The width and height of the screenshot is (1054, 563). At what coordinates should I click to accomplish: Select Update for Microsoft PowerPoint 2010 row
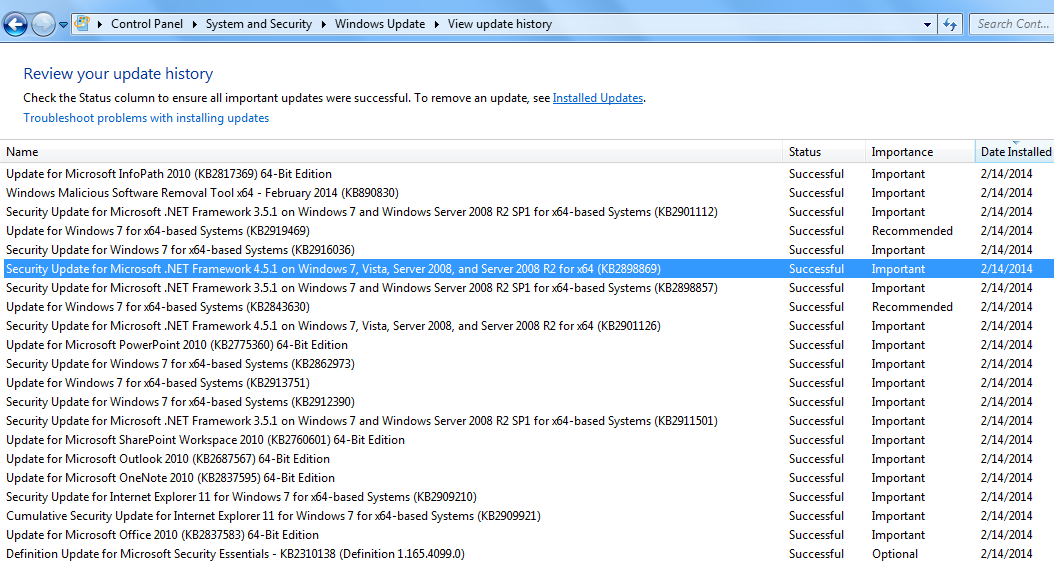click(527, 345)
